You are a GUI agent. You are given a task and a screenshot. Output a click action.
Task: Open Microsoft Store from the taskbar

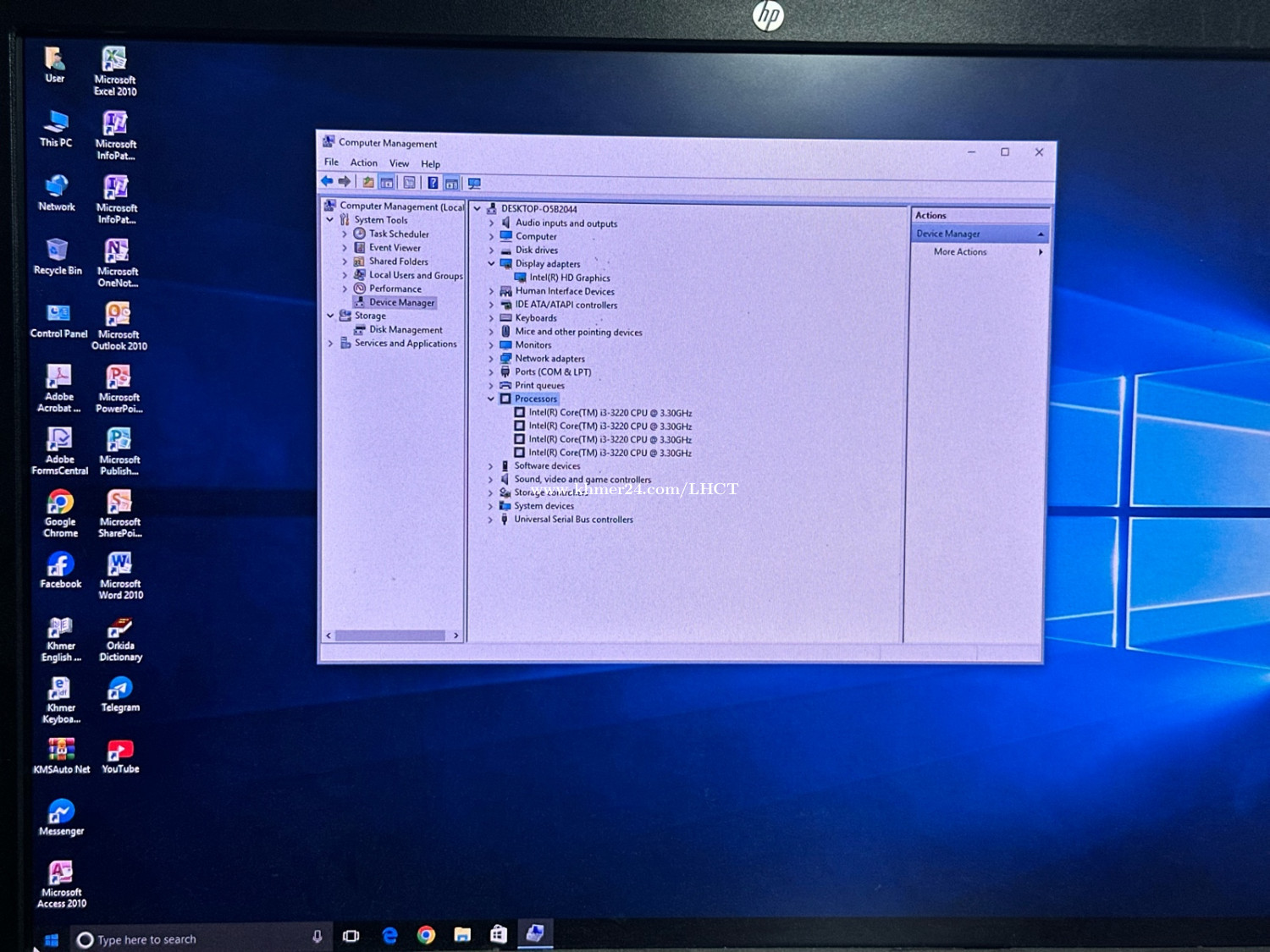tap(499, 933)
